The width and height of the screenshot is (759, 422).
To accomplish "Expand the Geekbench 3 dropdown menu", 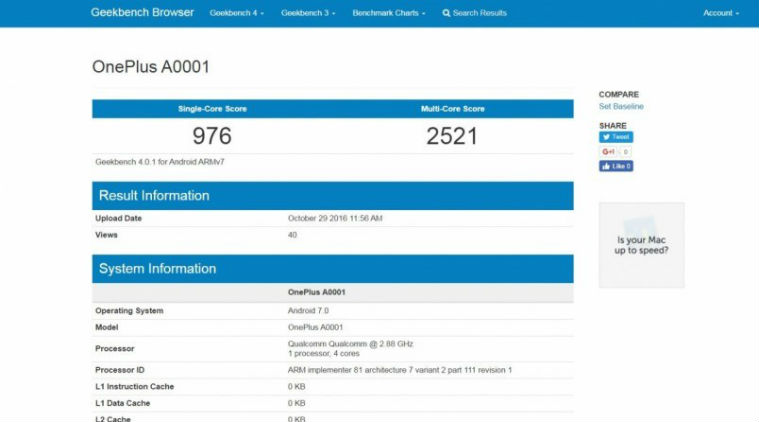I will 307,13.
